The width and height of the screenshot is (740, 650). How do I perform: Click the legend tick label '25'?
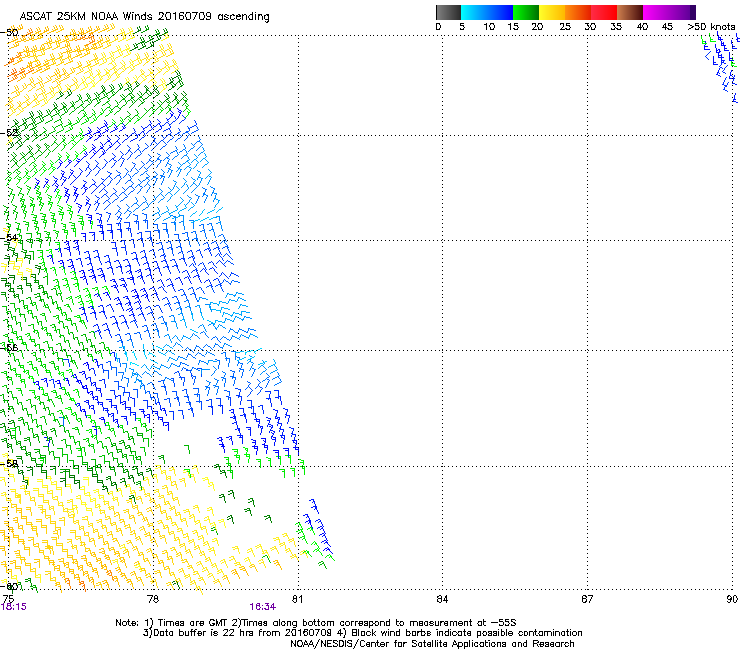click(565, 26)
